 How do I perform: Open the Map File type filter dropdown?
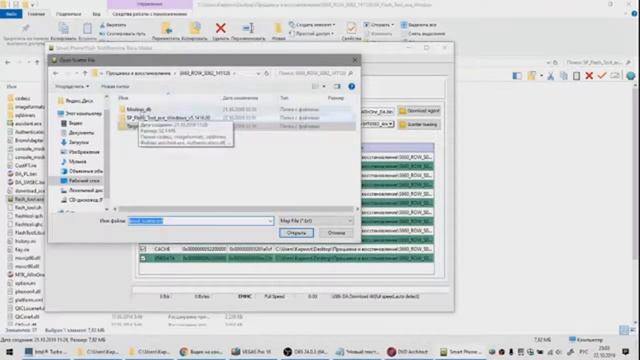click(x=316, y=221)
